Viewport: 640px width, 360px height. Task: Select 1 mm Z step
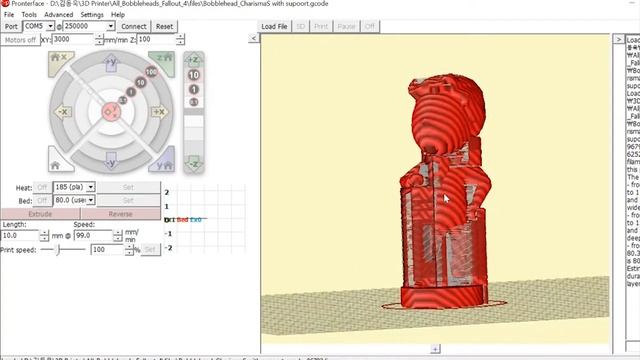(x=193, y=89)
